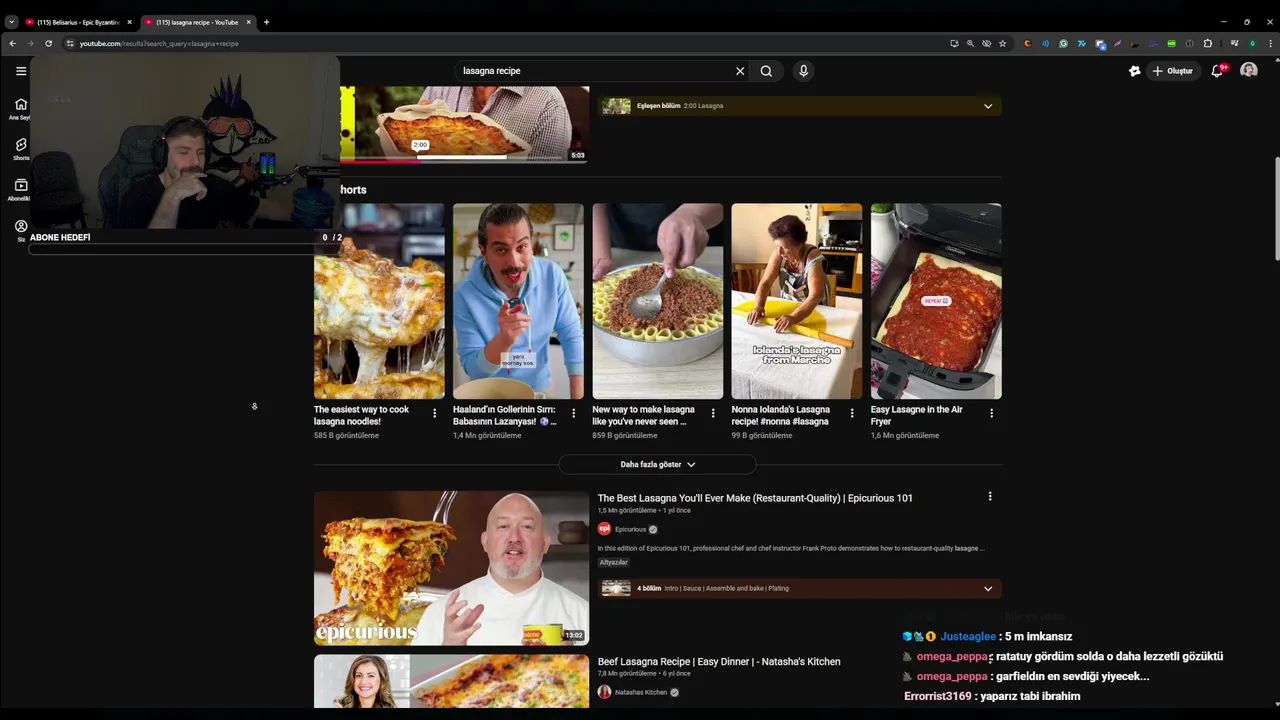The height and width of the screenshot is (720, 1280).
Task: Switch to the Belisarius - Epic Byzantine tab
Action: point(78,22)
